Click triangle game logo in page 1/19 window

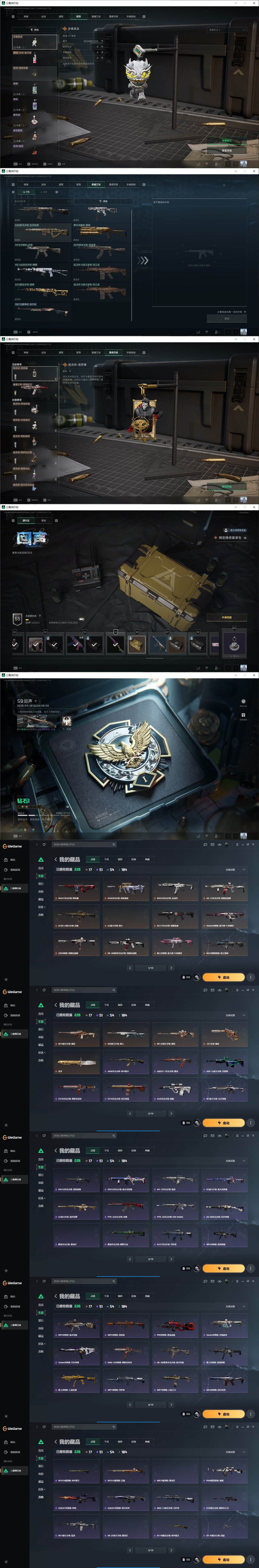[x=41, y=859]
